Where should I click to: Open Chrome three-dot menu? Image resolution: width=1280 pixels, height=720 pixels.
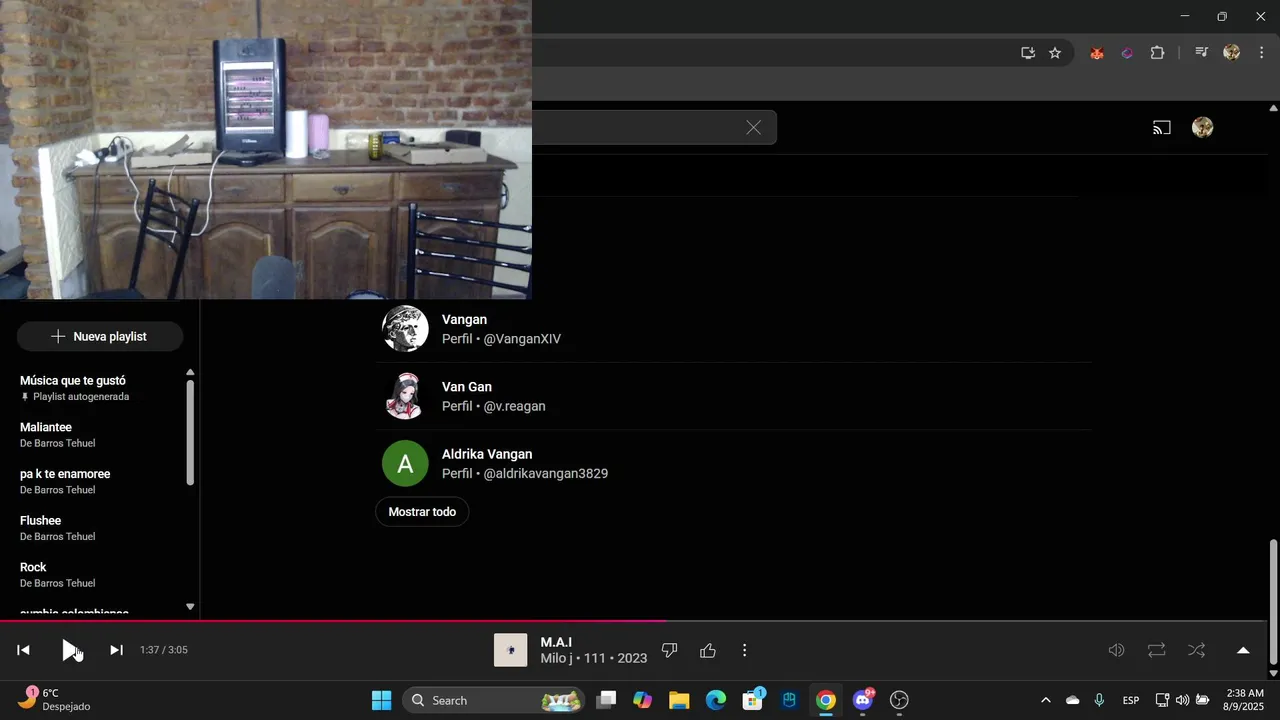[1261, 53]
